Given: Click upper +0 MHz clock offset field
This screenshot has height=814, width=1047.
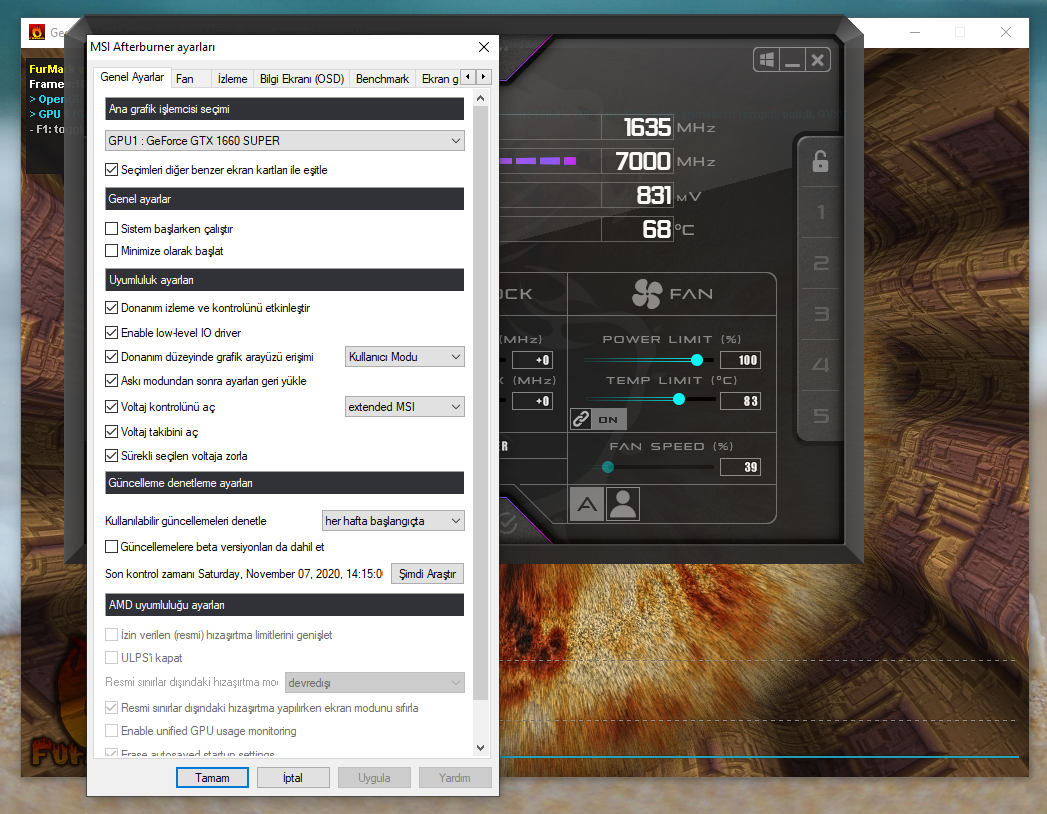Looking at the screenshot, I should tap(532, 360).
